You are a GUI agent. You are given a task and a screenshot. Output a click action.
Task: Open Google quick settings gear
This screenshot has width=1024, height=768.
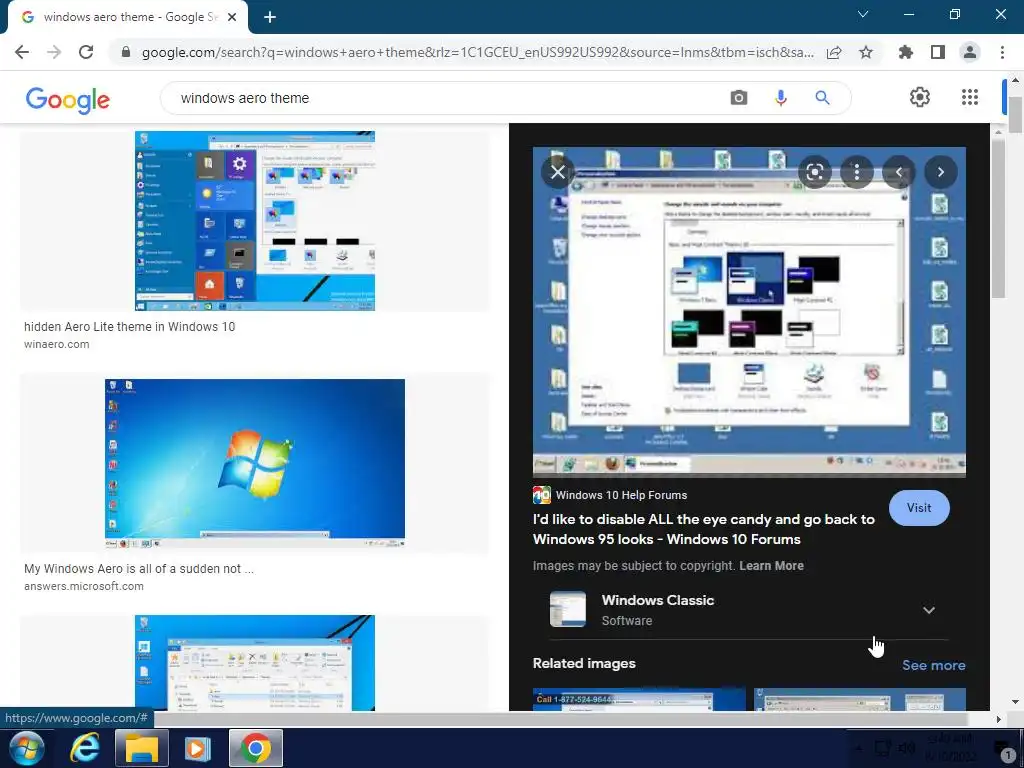click(920, 97)
